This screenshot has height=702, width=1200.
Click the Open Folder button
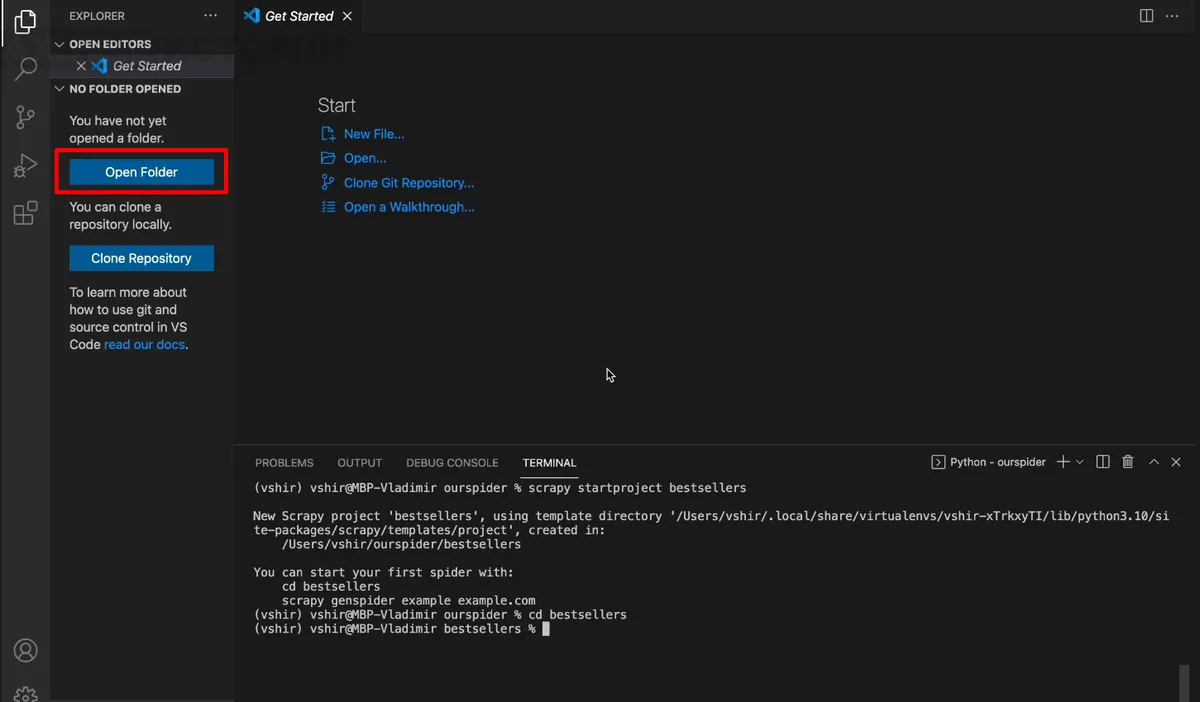click(x=141, y=172)
